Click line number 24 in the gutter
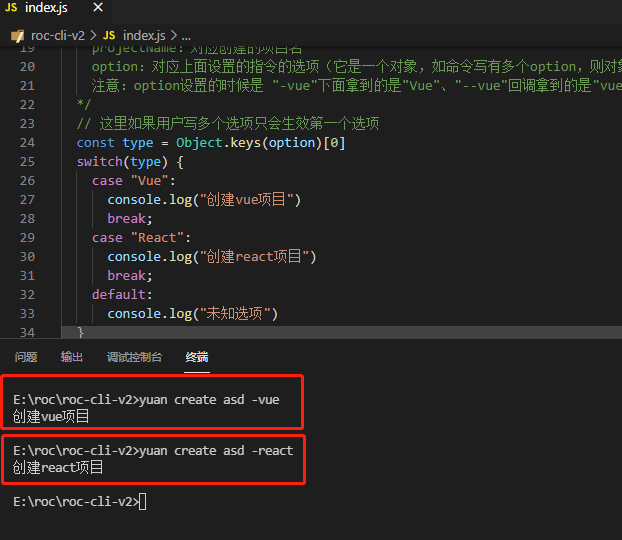Viewport: 622px width, 540px height. coord(27,143)
